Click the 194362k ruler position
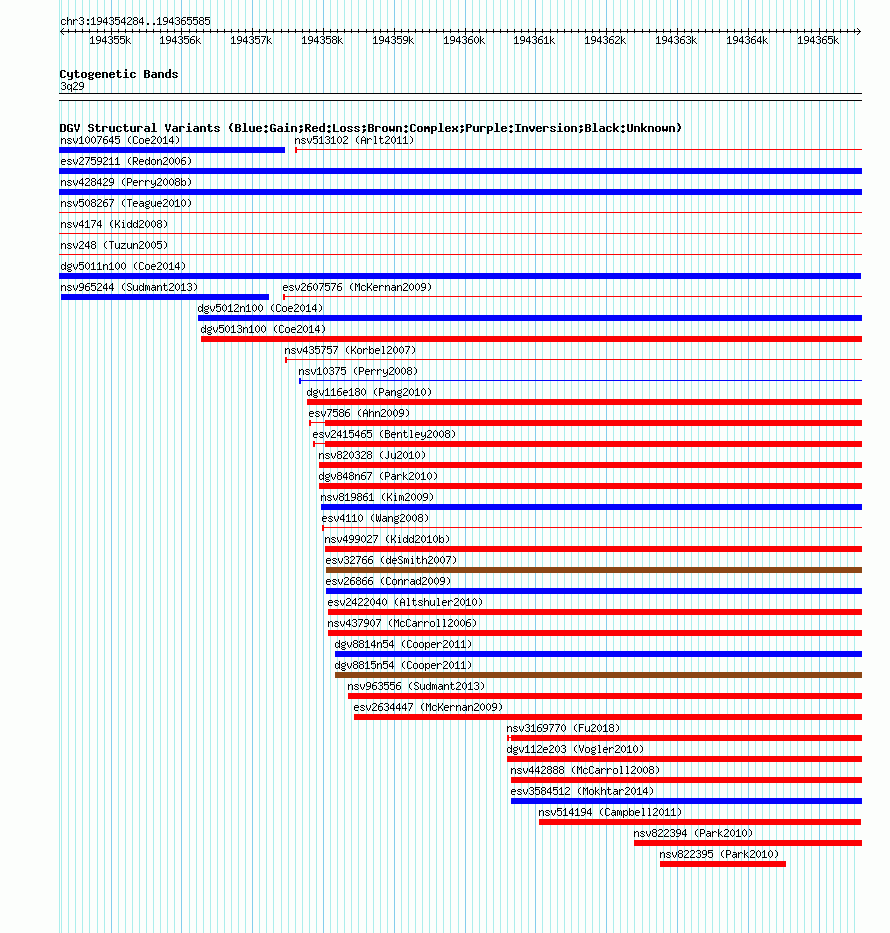This screenshot has height=933, width=890. [605, 40]
